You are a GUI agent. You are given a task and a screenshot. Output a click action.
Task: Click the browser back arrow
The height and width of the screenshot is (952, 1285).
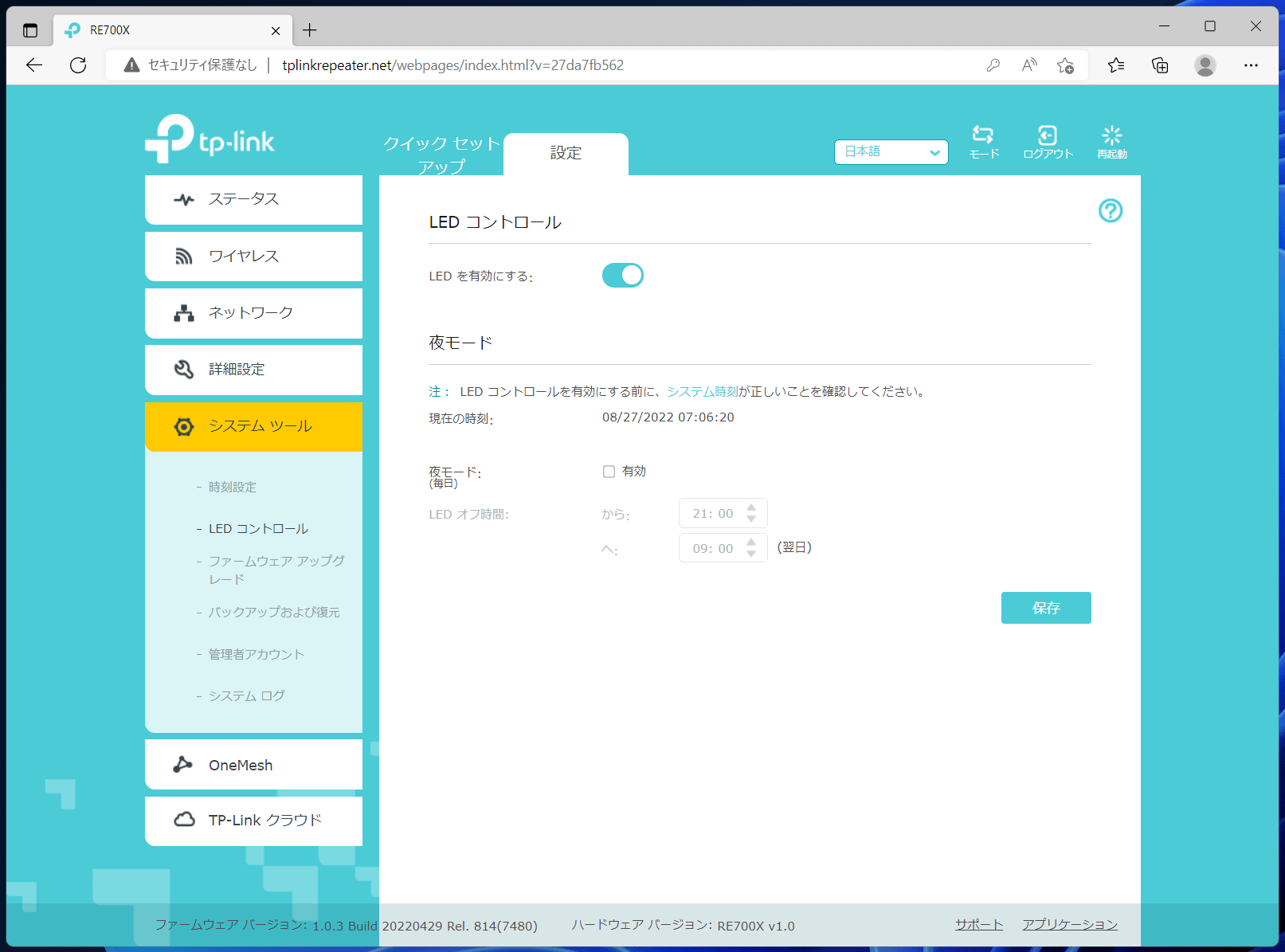[34, 65]
